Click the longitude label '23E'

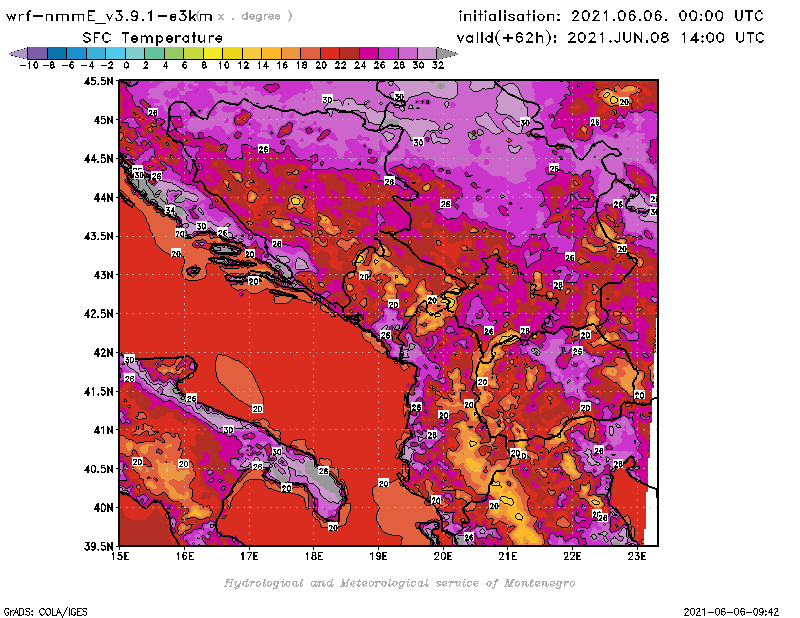coord(637,556)
